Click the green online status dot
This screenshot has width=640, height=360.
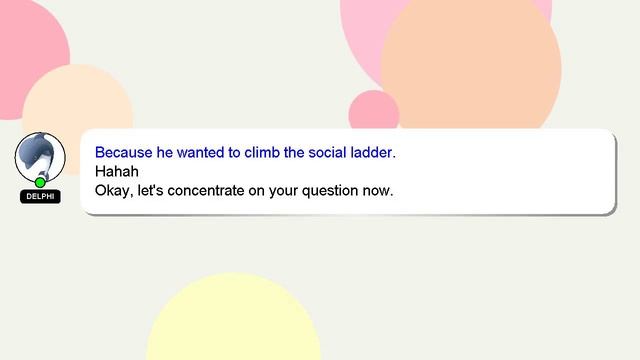coord(40,182)
